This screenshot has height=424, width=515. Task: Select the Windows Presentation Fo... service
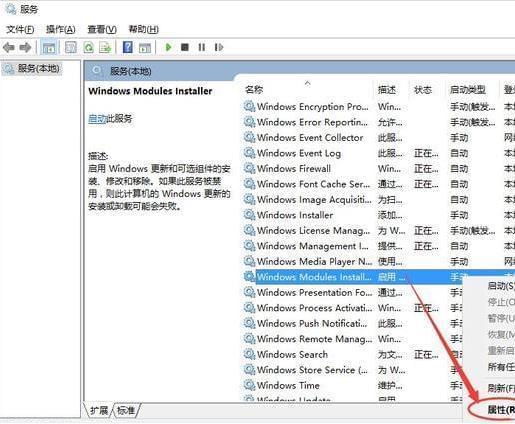(x=314, y=292)
